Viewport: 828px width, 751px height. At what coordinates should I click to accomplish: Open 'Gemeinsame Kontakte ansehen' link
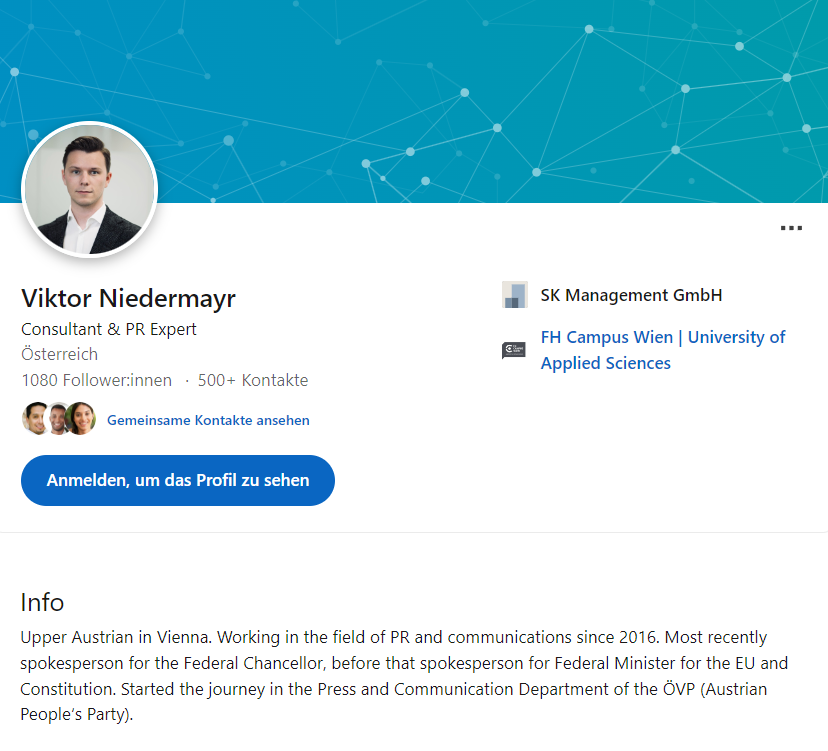(208, 420)
